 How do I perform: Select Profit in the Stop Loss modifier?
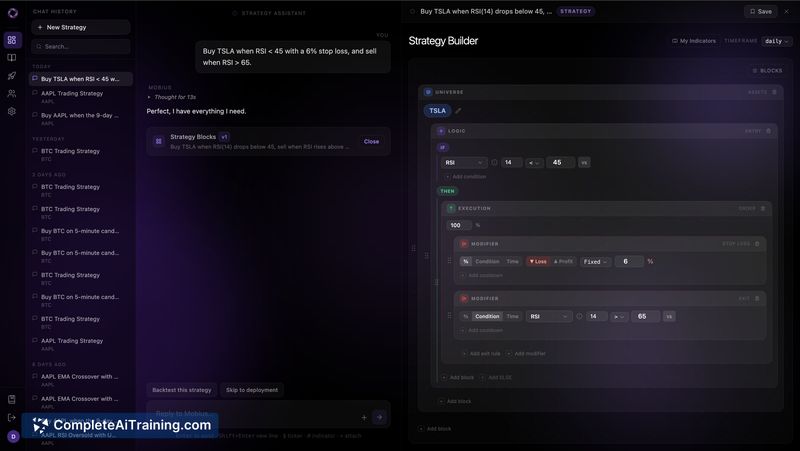click(563, 261)
